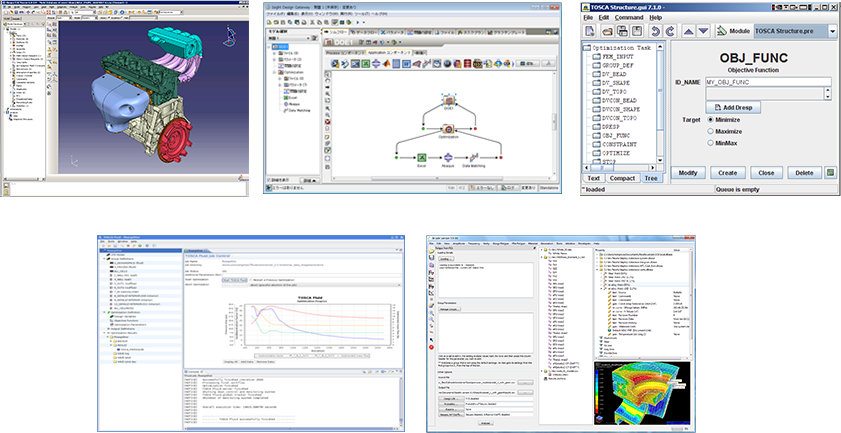This screenshot has width=841, height=433.
Task: Select the Data Matching icon in Isight palette
Action: point(426,63)
